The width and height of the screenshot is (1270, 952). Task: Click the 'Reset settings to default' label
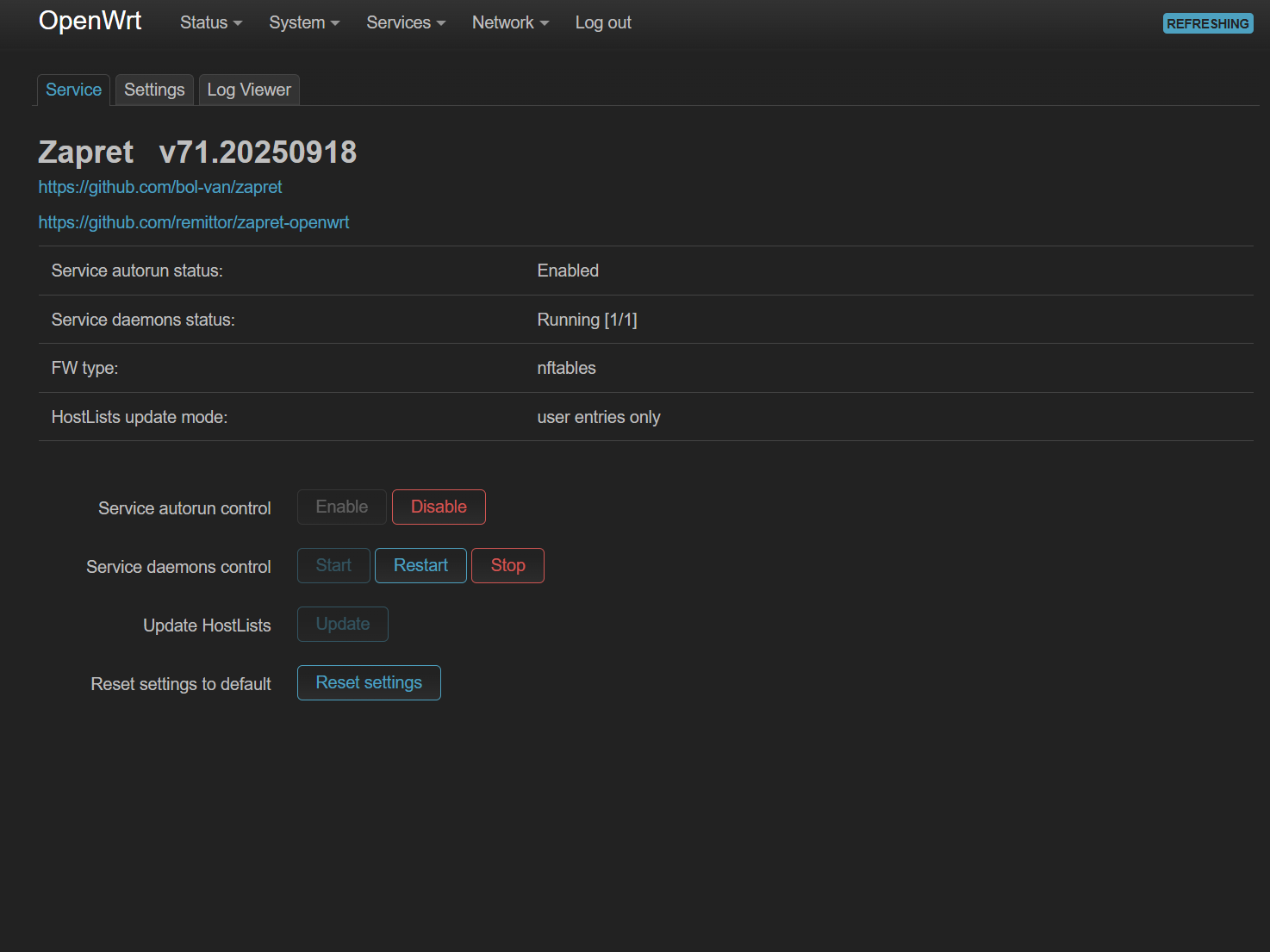181,684
